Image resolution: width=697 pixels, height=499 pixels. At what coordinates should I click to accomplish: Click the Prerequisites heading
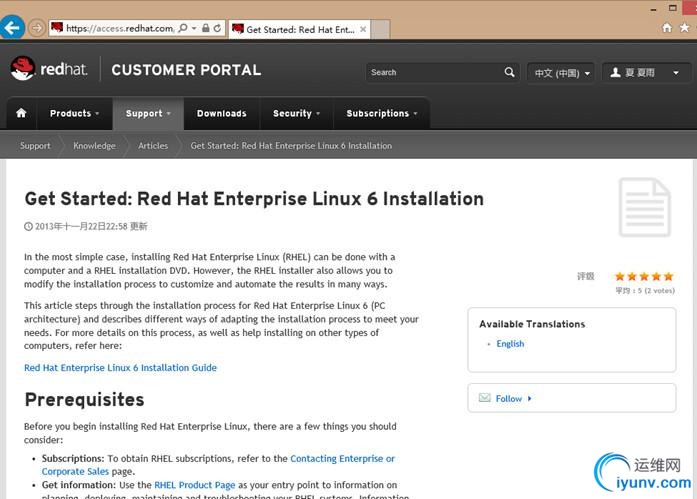(x=84, y=399)
